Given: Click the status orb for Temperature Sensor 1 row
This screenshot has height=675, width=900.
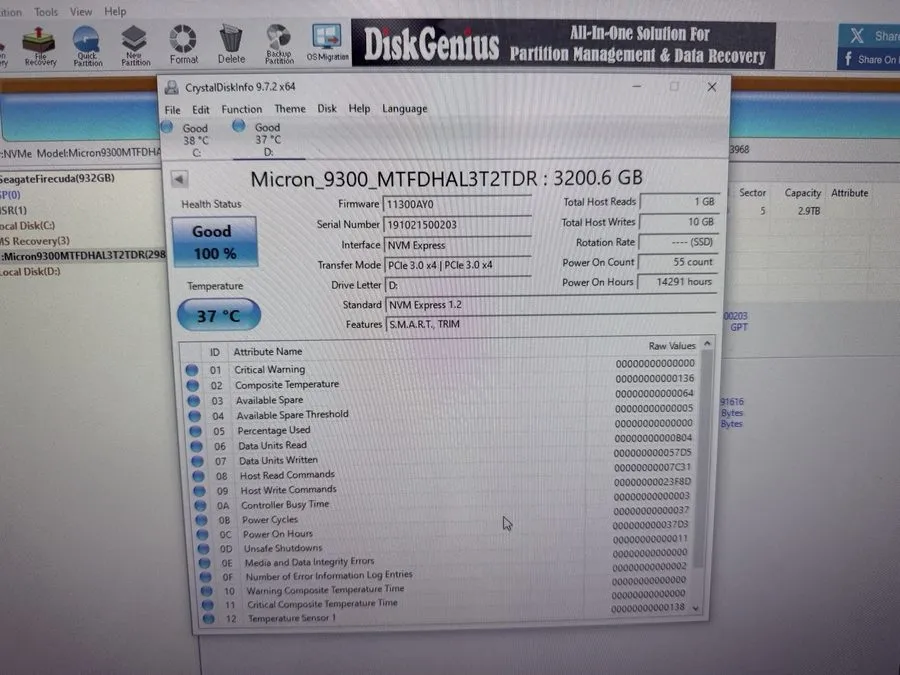Looking at the screenshot, I should (x=208, y=619).
